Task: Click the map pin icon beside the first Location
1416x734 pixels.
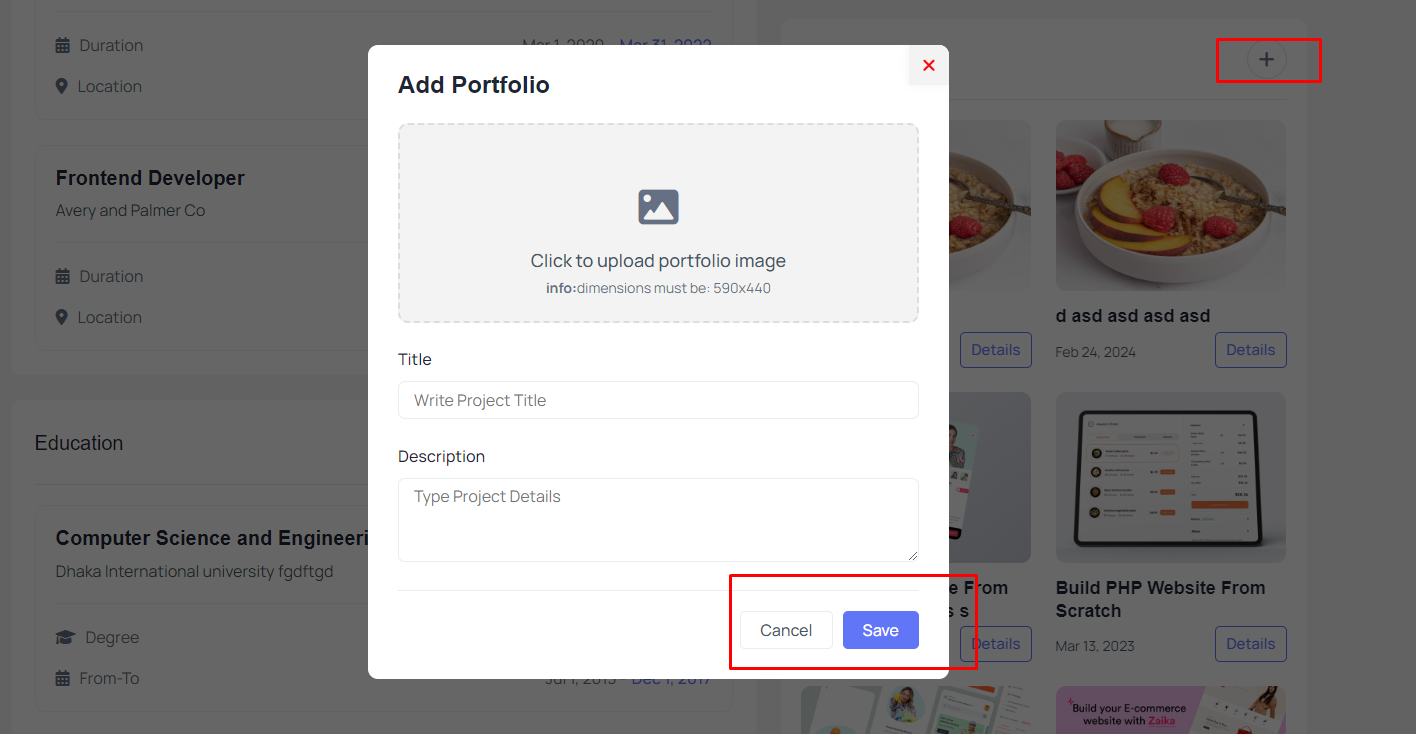Action: tap(61, 86)
